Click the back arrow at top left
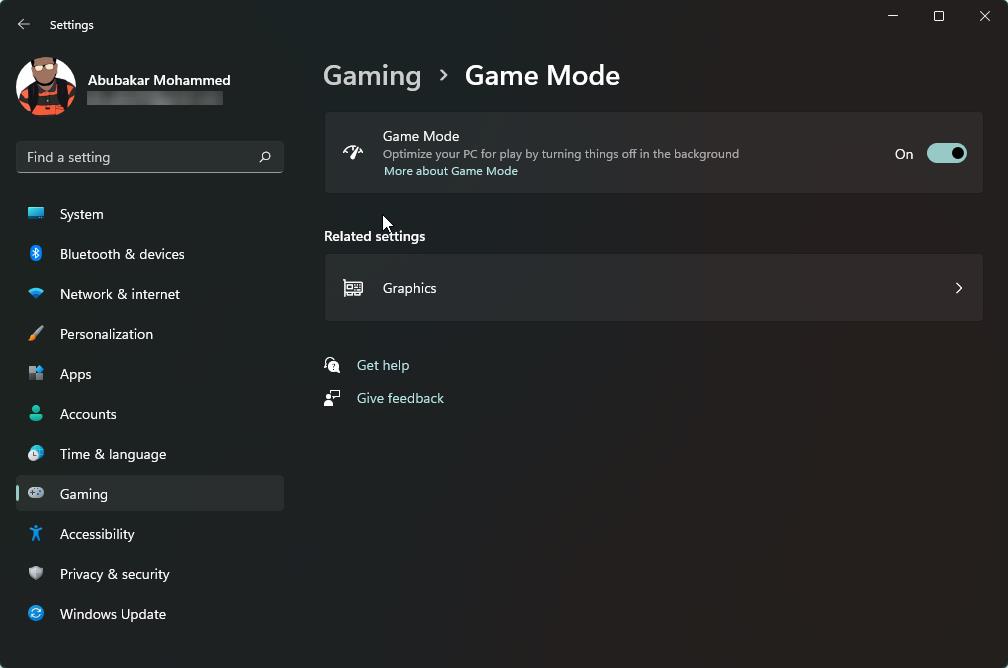This screenshot has height=668, width=1008. coord(23,24)
